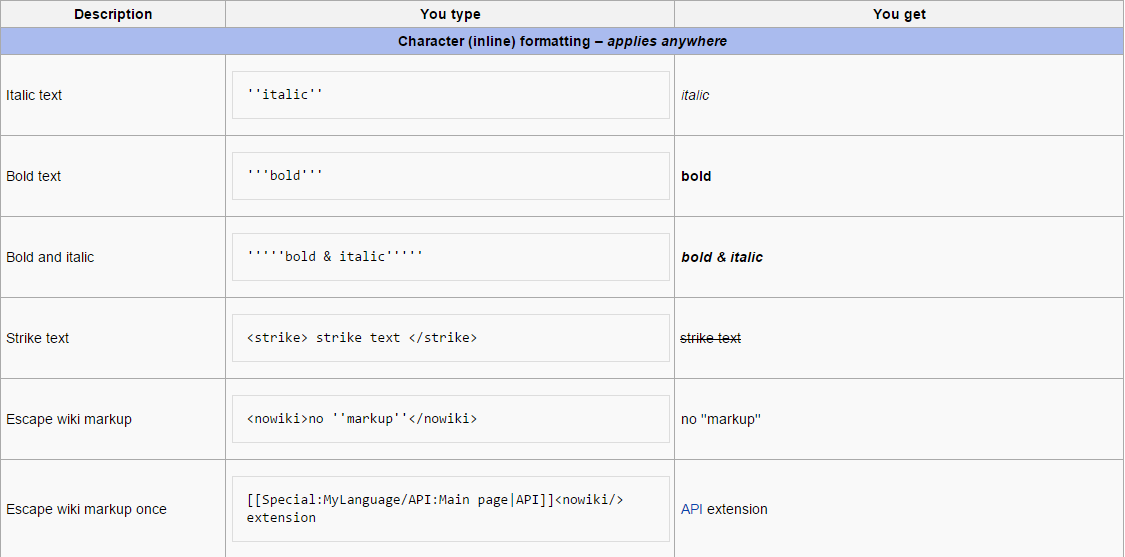Click the You get column header
Viewport: 1125px width, 557px height.
click(899, 14)
